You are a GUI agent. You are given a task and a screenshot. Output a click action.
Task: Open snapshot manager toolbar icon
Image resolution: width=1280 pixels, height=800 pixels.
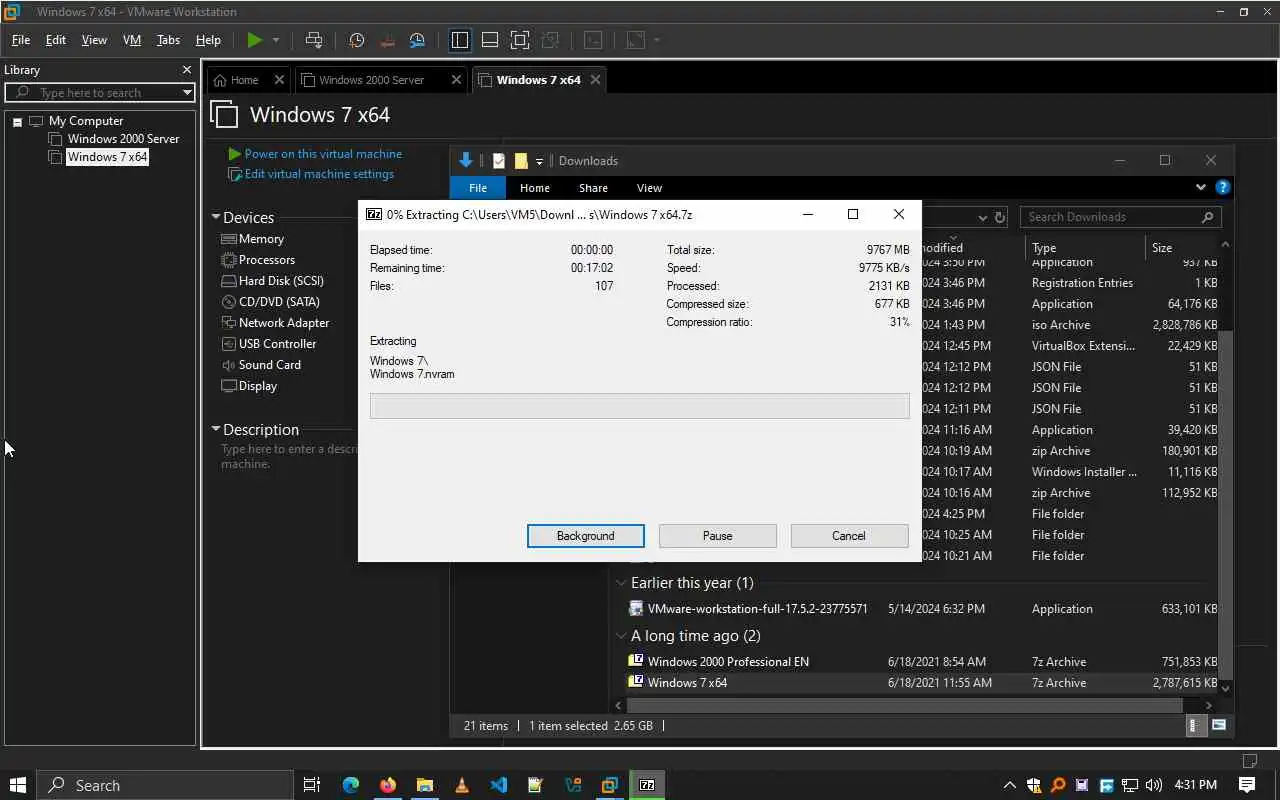tap(418, 40)
